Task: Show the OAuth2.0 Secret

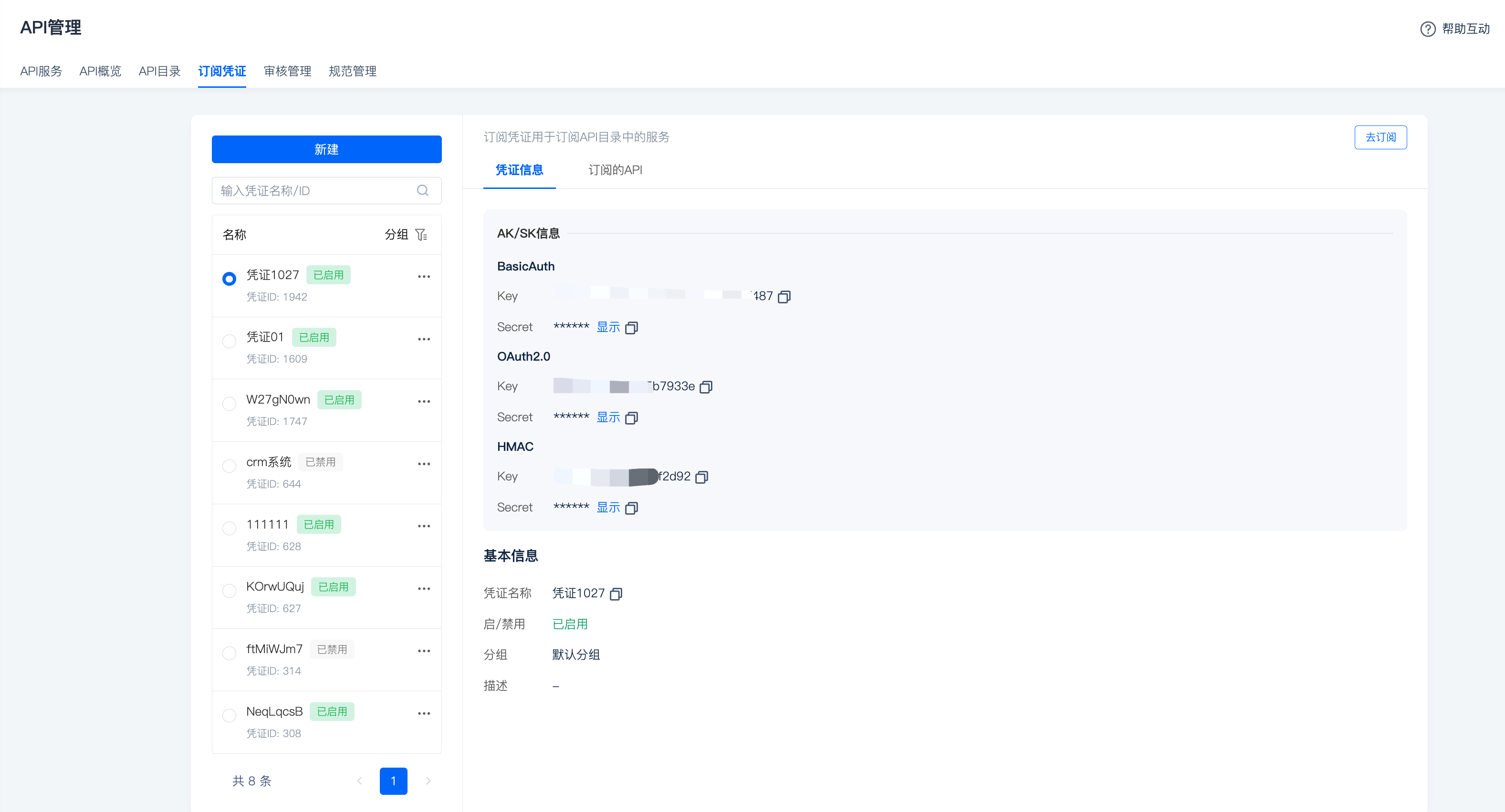Action: tap(608, 417)
